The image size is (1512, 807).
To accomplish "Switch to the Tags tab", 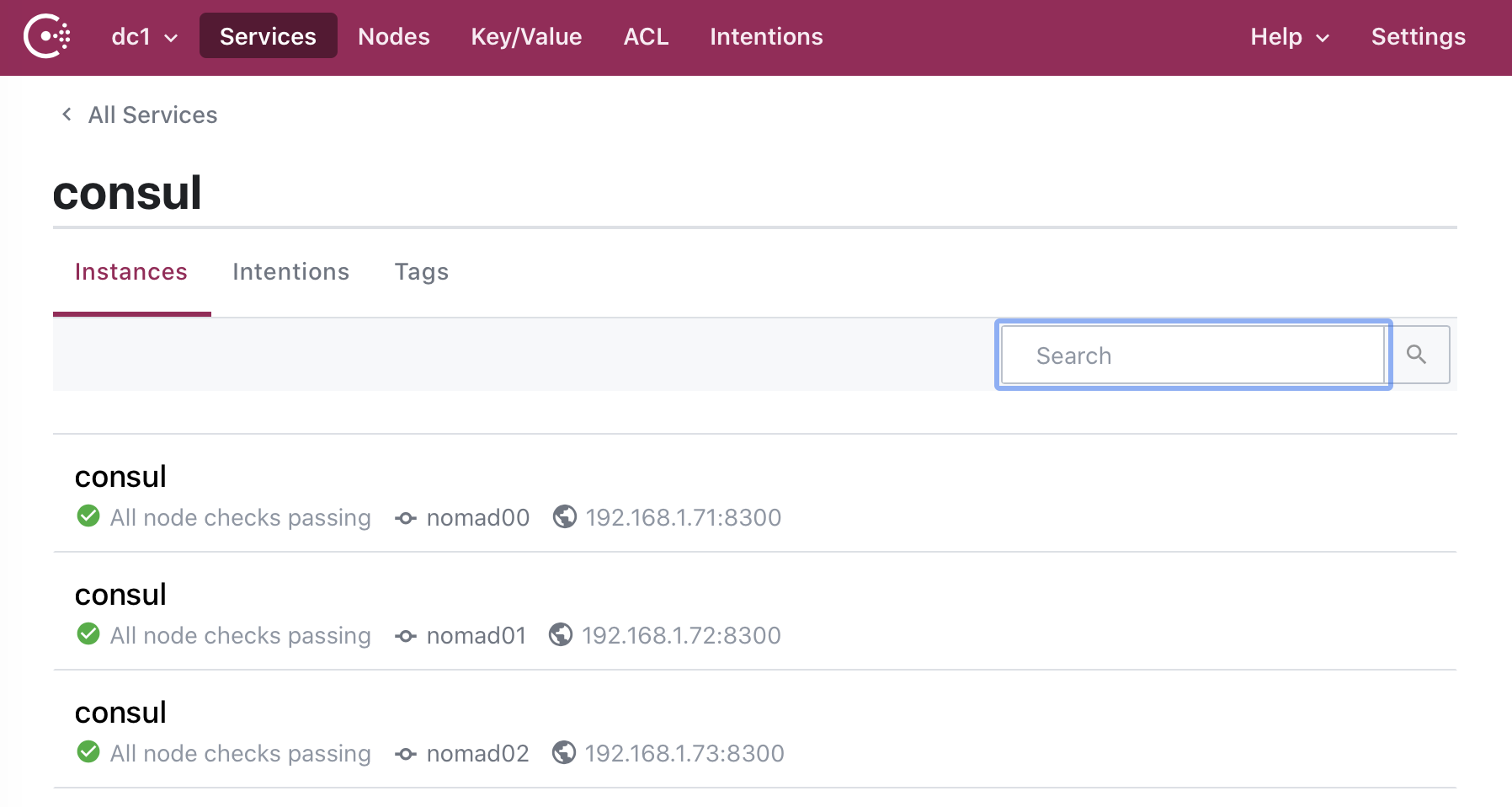I will pyautogui.click(x=421, y=271).
